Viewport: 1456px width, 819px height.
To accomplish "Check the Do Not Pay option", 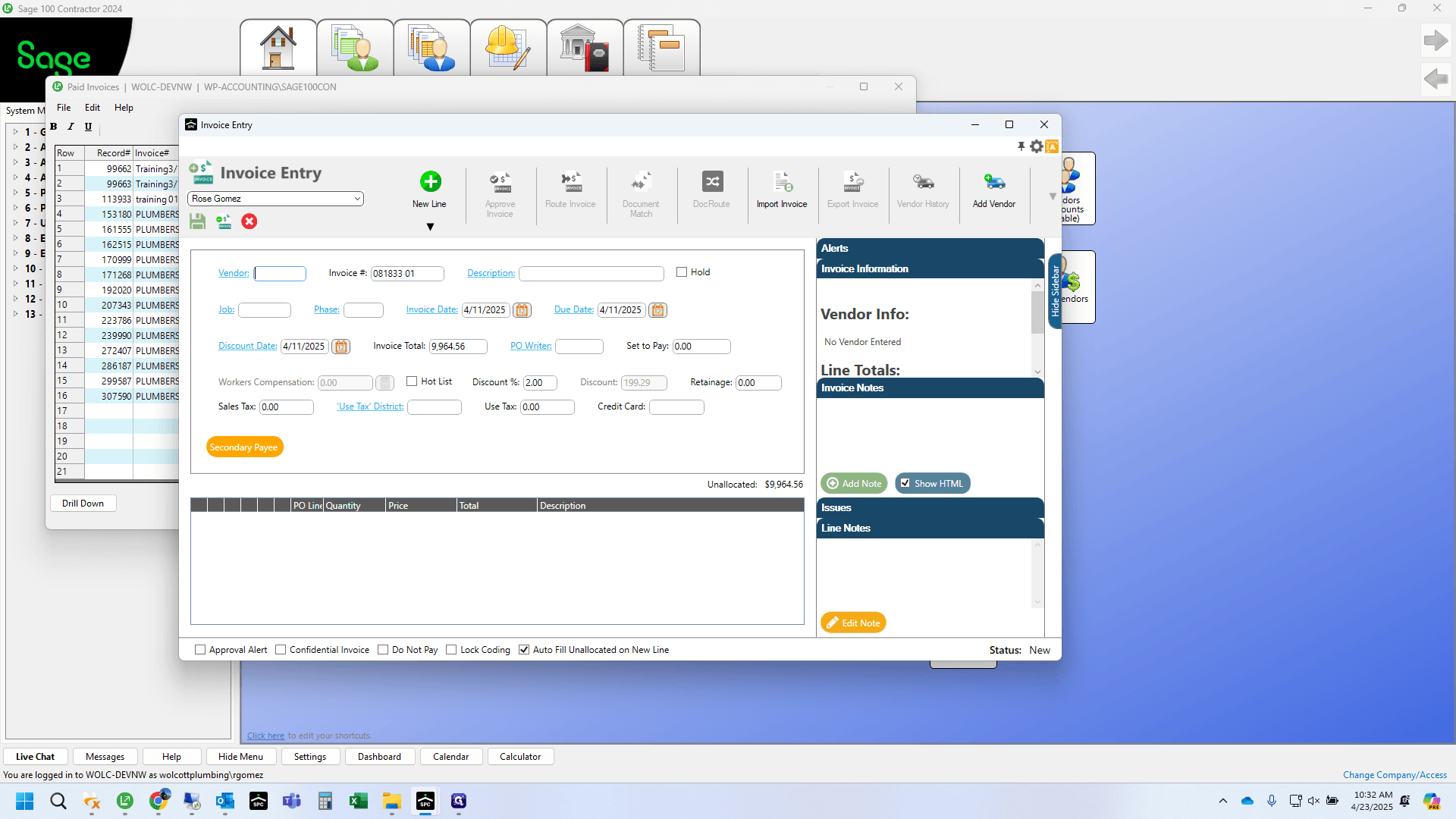I will pyautogui.click(x=383, y=650).
